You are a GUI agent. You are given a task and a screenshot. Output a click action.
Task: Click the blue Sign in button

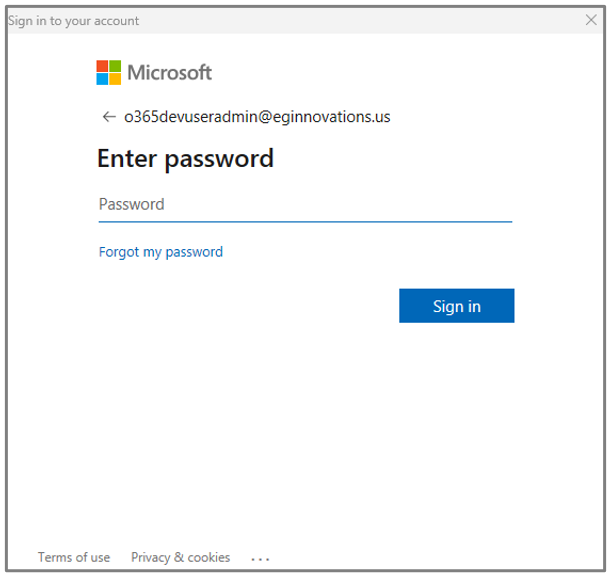[456, 306]
